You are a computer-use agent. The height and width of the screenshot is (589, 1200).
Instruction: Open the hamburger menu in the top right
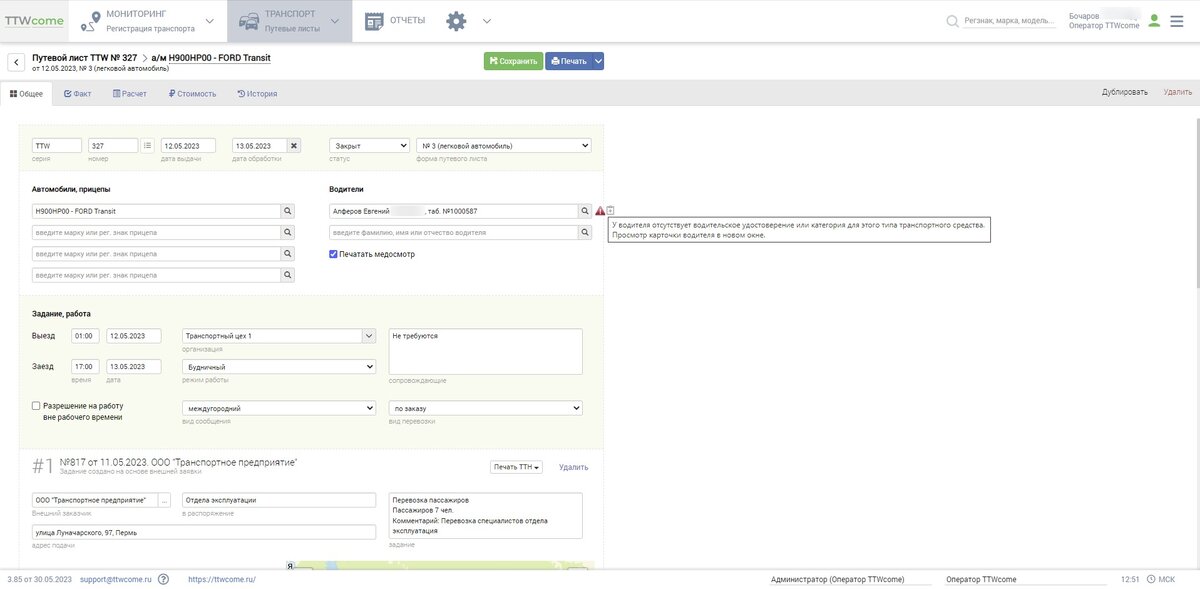pyautogui.click(x=1176, y=21)
